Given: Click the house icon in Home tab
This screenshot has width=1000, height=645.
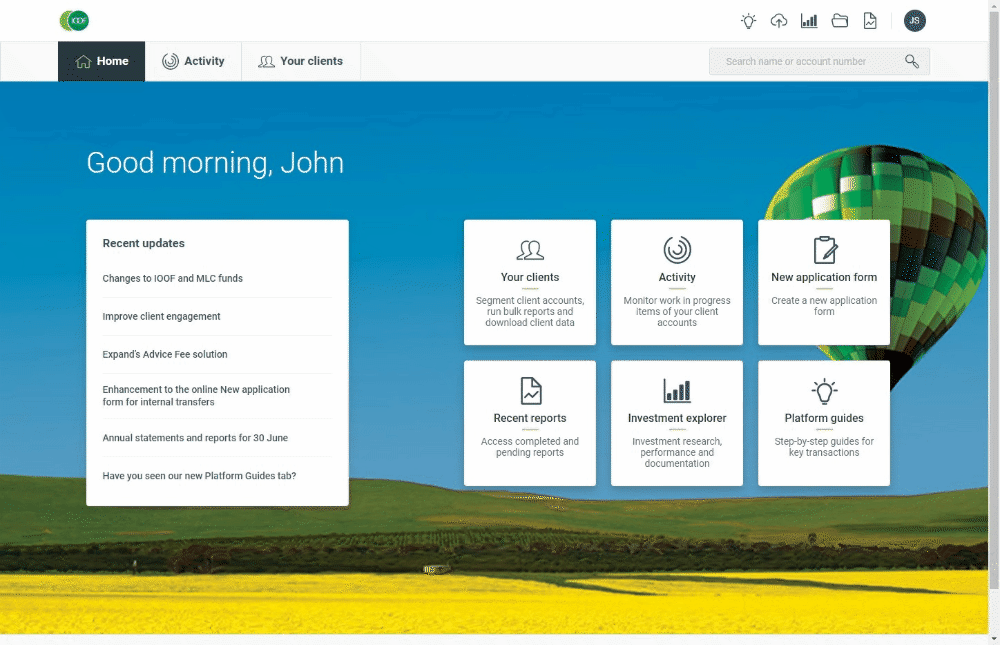Looking at the screenshot, I should (x=84, y=61).
